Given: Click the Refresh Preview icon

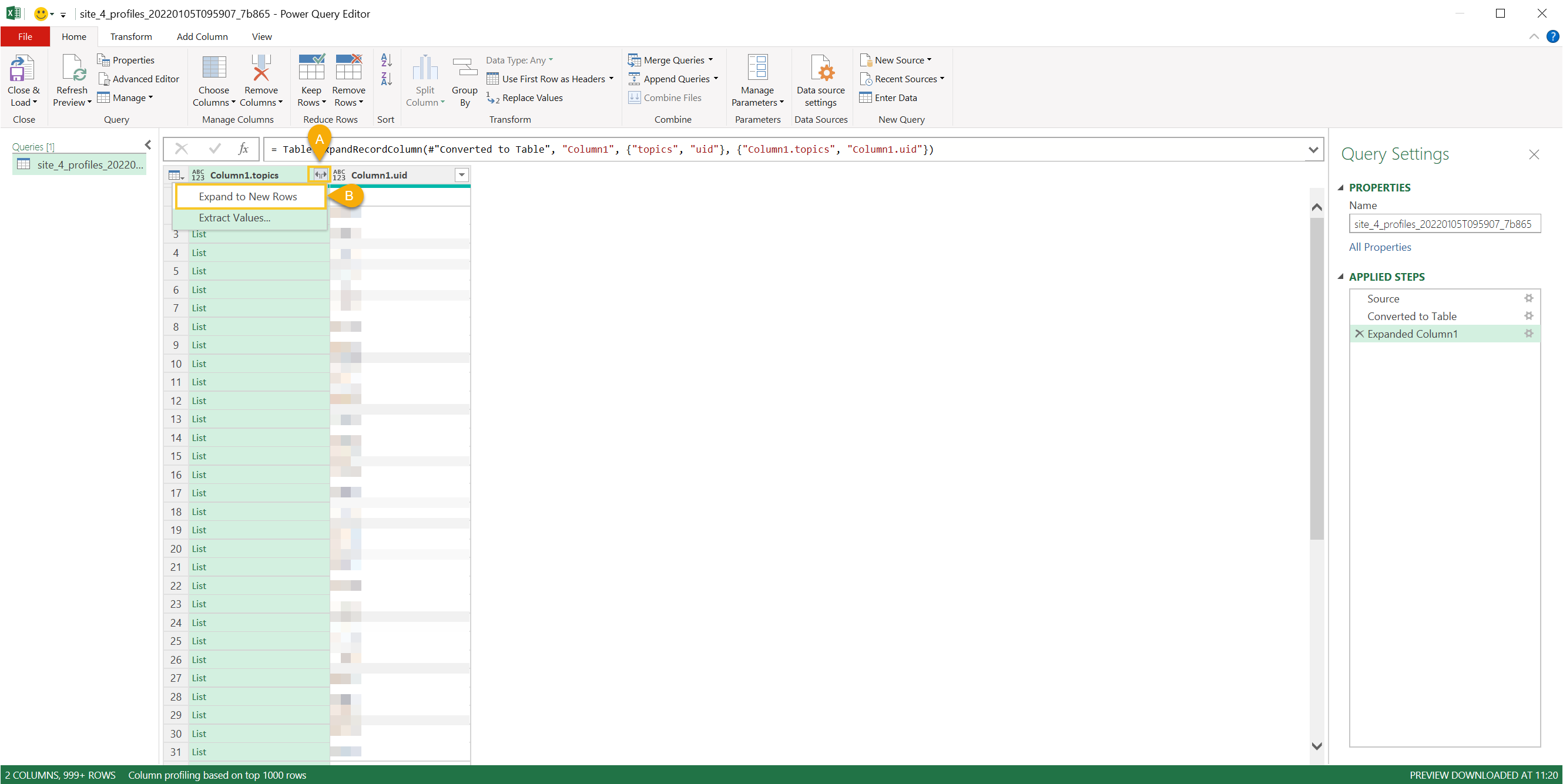Looking at the screenshot, I should click(x=72, y=69).
